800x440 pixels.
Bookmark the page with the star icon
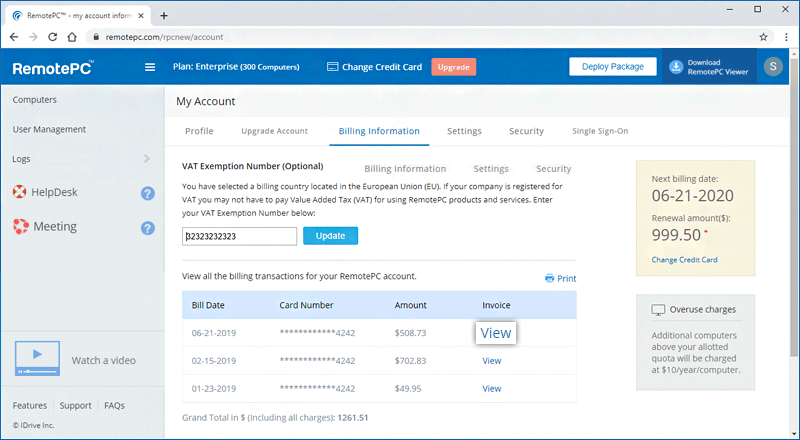click(763, 37)
